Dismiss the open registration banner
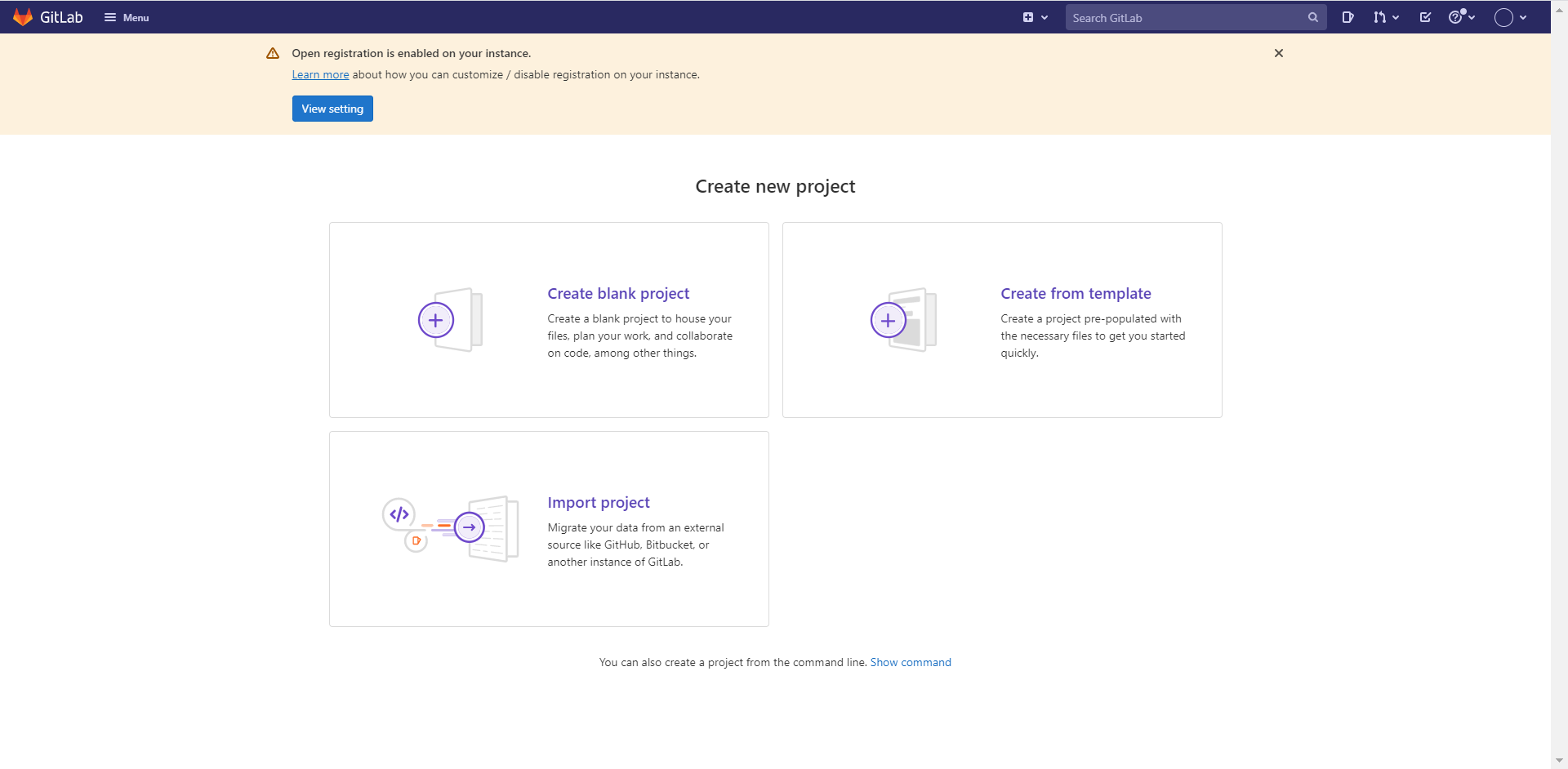 click(x=1279, y=53)
